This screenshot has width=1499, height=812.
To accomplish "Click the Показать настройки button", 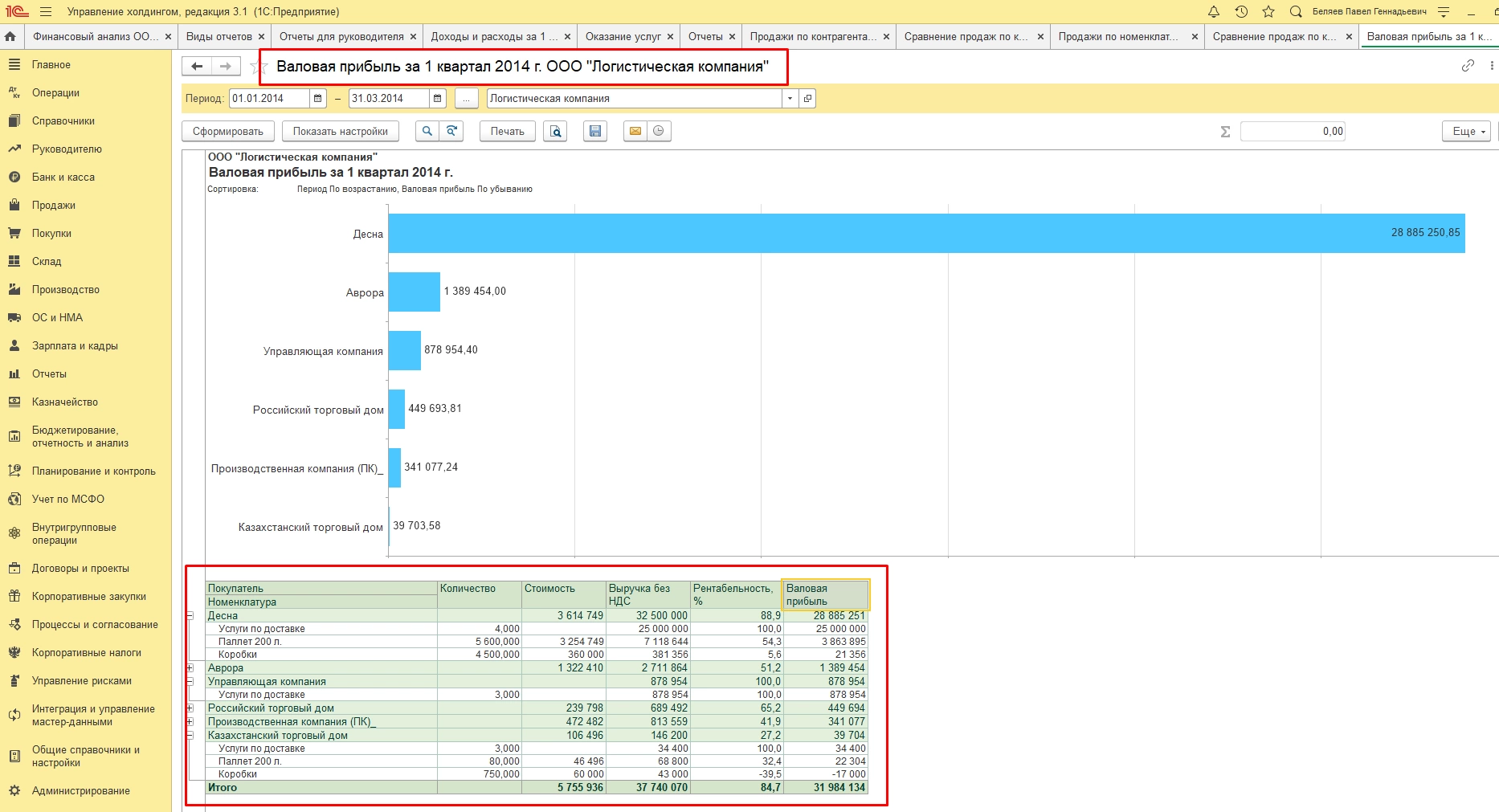I will coord(340,131).
